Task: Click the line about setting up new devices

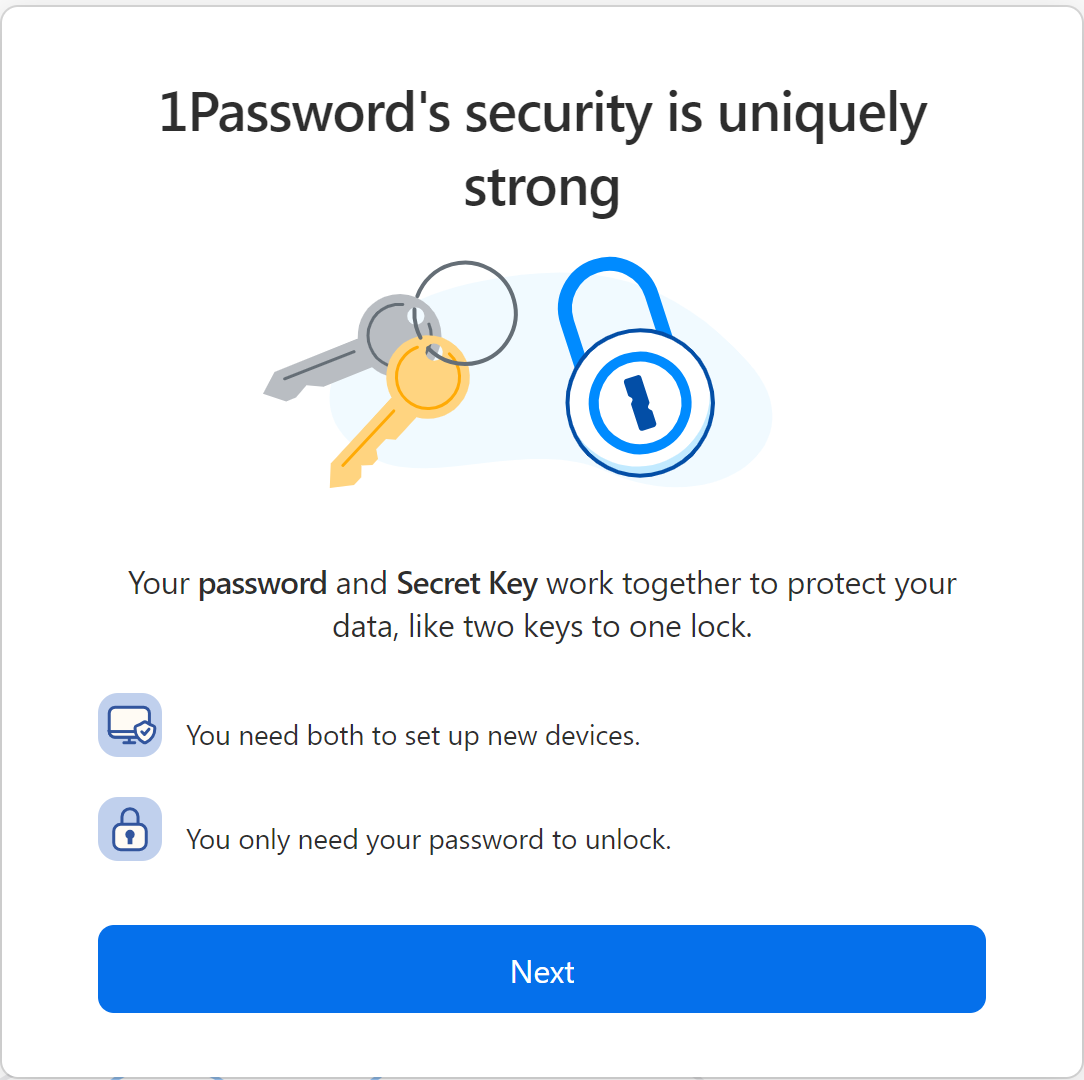Action: (413, 735)
